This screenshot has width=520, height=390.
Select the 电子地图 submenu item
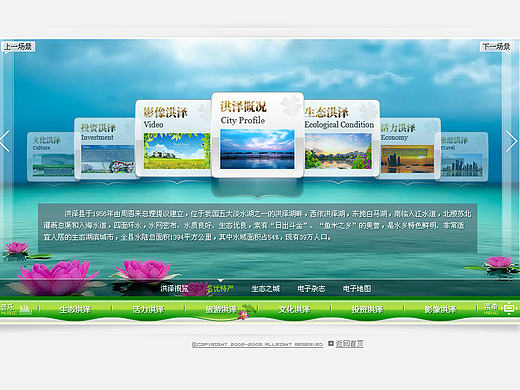[357, 288]
